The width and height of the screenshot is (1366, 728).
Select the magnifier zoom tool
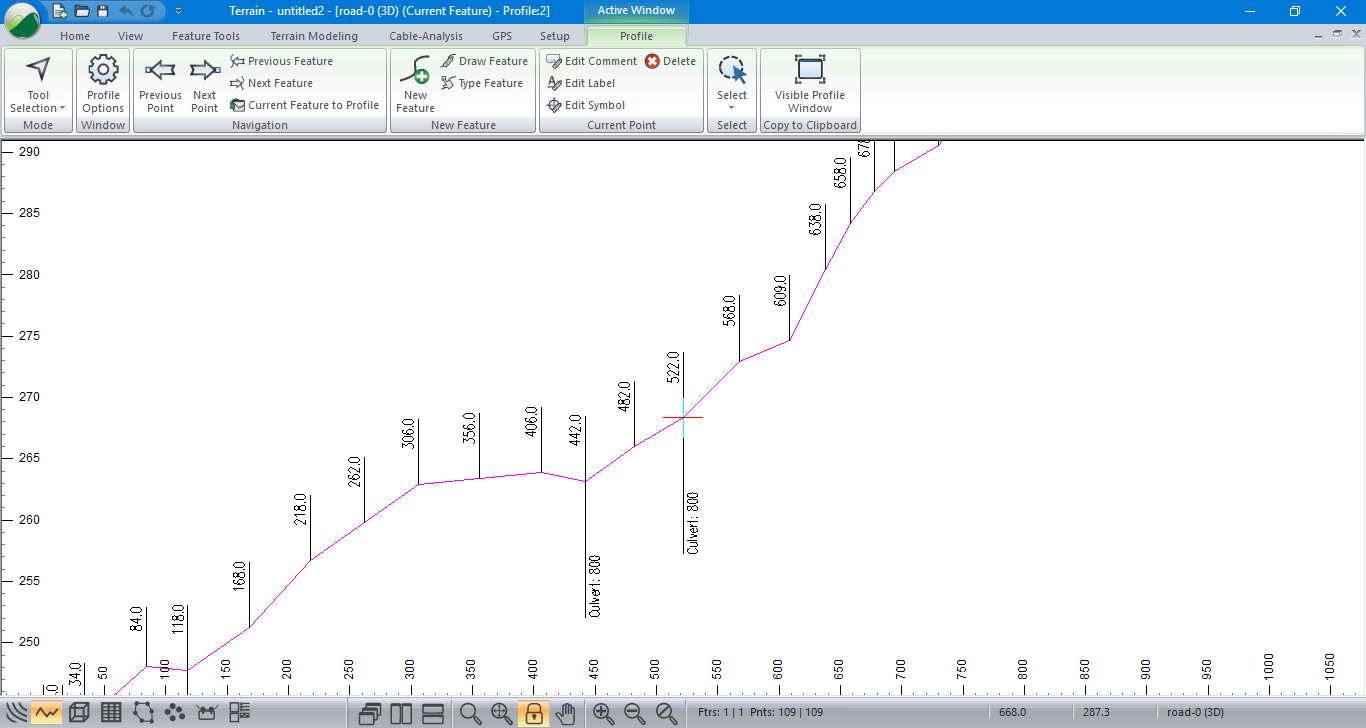[x=470, y=714]
